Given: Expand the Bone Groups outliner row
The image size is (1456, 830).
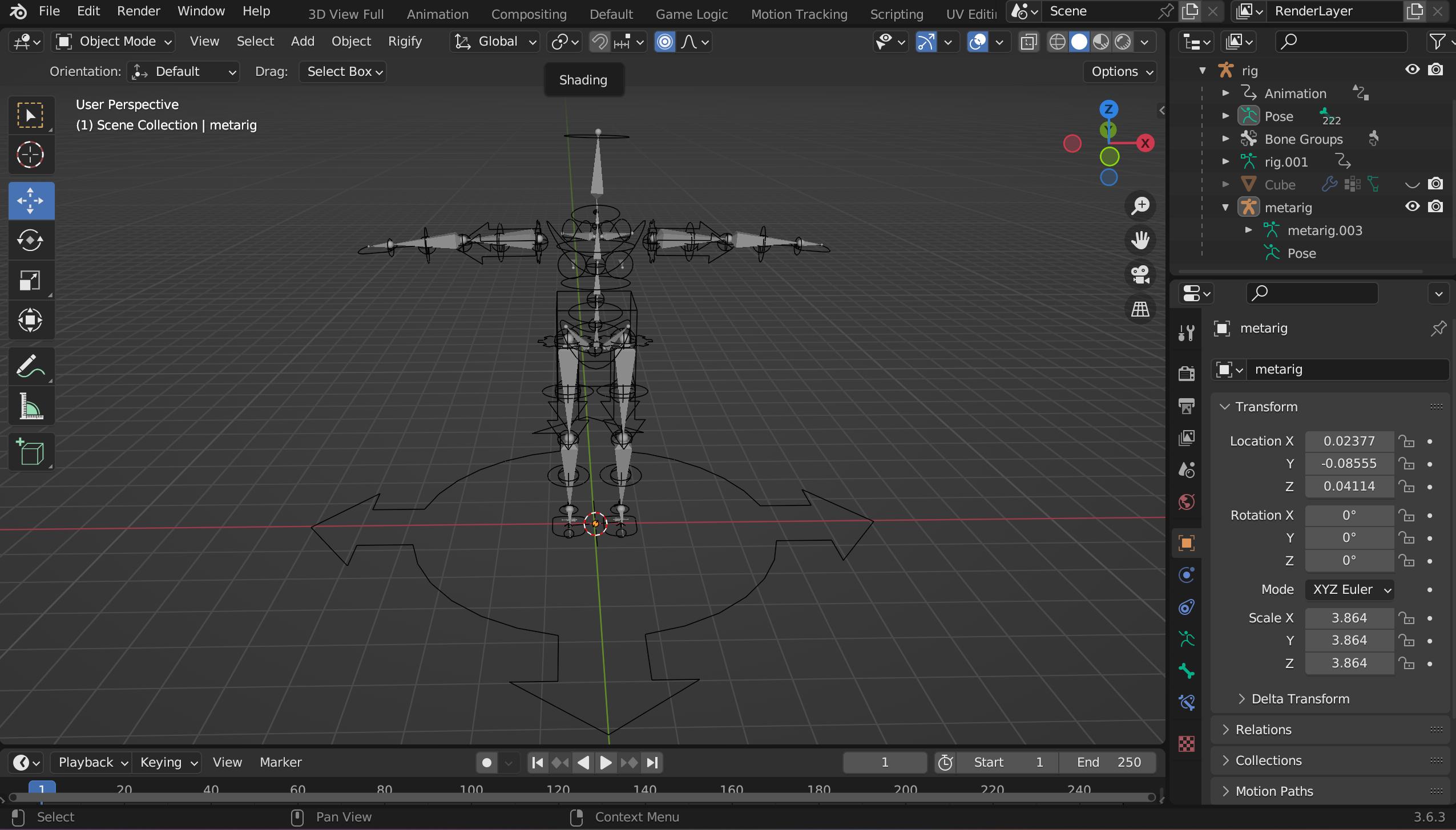Looking at the screenshot, I should click(1225, 139).
